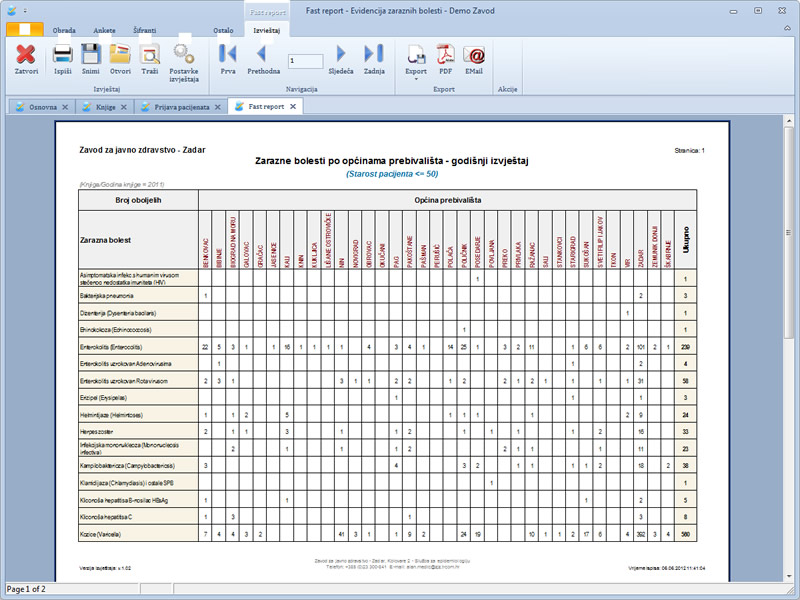Screen dimensions: 800x600
Task: Select the Fast report document tab
Action: coord(266,107)
